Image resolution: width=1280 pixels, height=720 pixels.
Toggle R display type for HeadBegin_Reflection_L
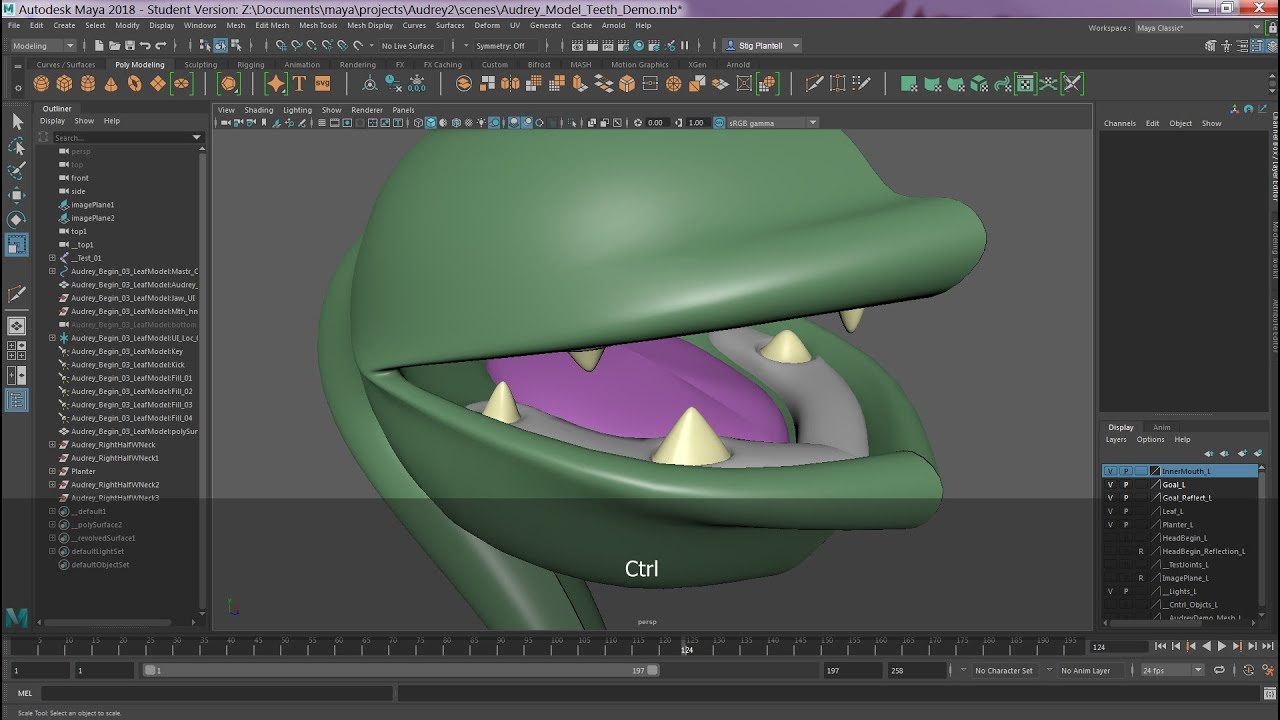1141,551
